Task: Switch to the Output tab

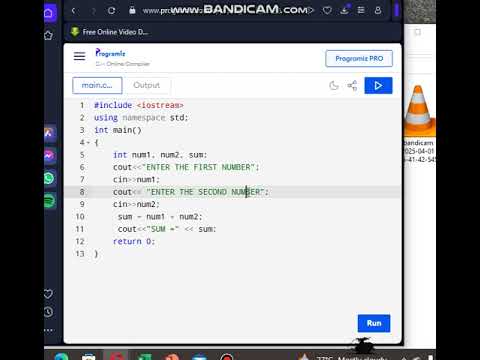Action: point(147,85)
